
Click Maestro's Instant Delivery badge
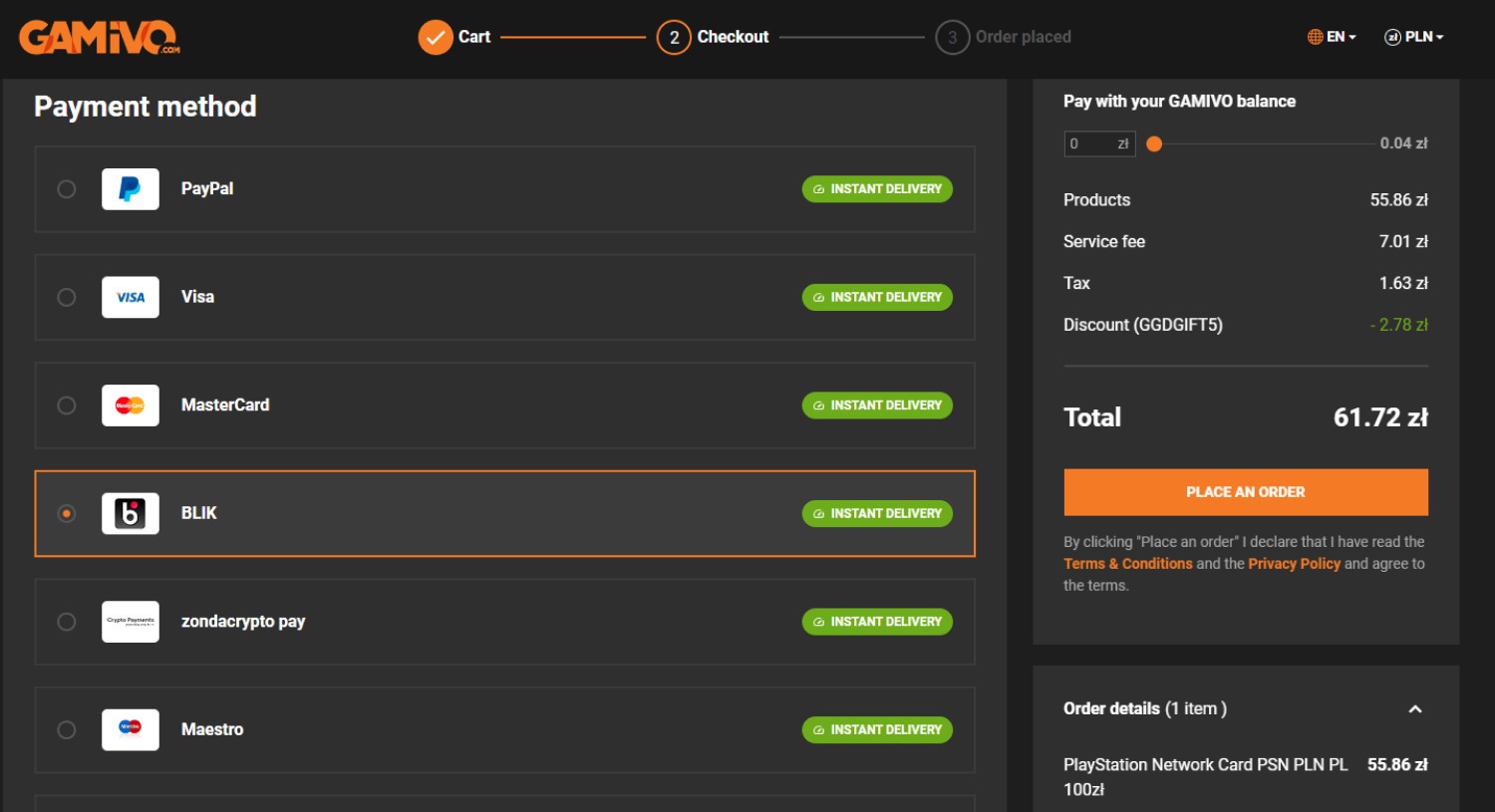point(877,729)
